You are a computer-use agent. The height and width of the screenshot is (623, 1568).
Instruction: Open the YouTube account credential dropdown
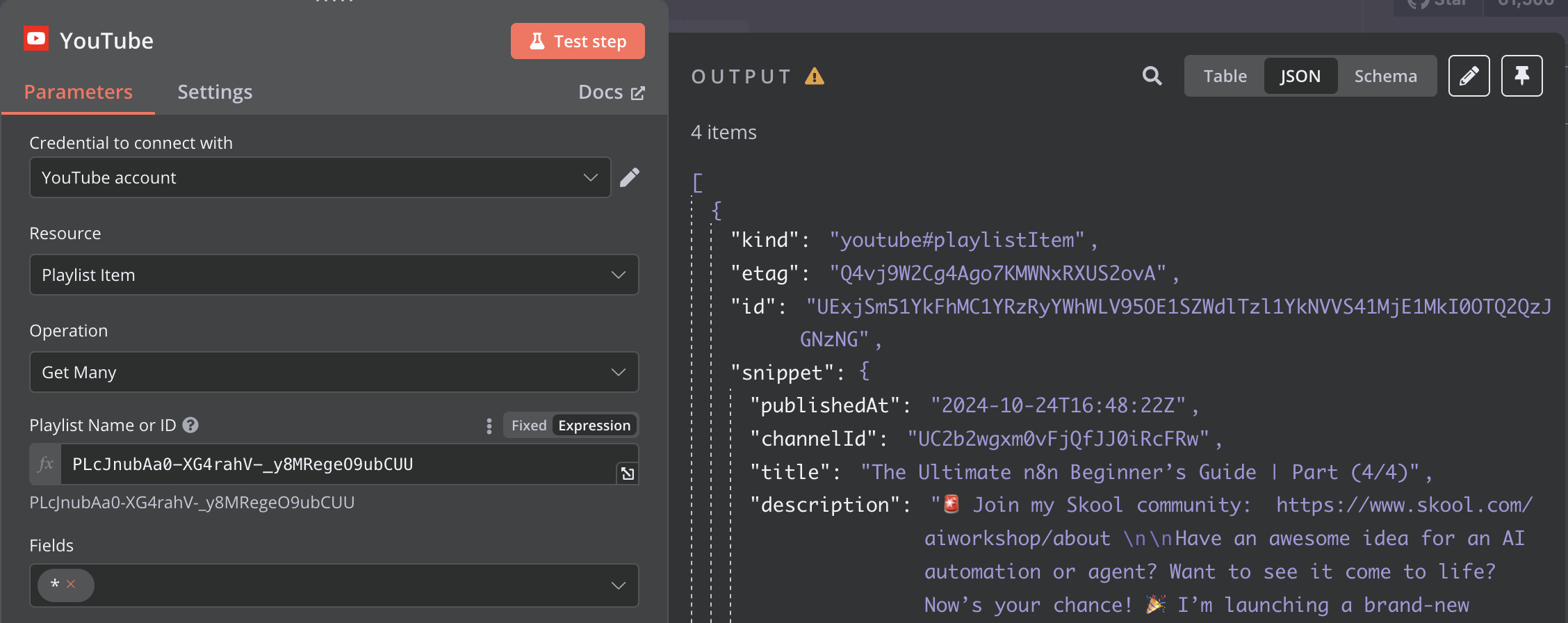pyautogui.click(x=320, y=177)
